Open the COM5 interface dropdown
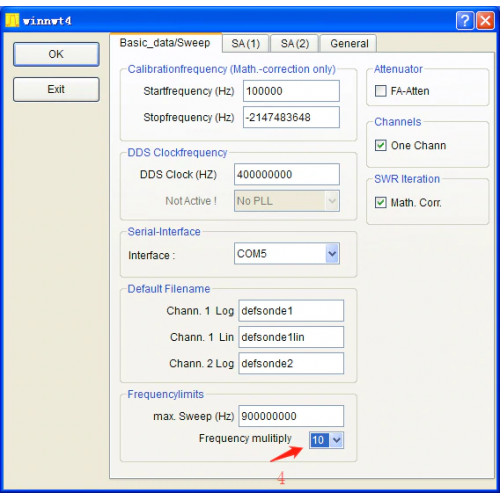Image resolution: width=500 pixels, height=500 pixels. [332, 254]
